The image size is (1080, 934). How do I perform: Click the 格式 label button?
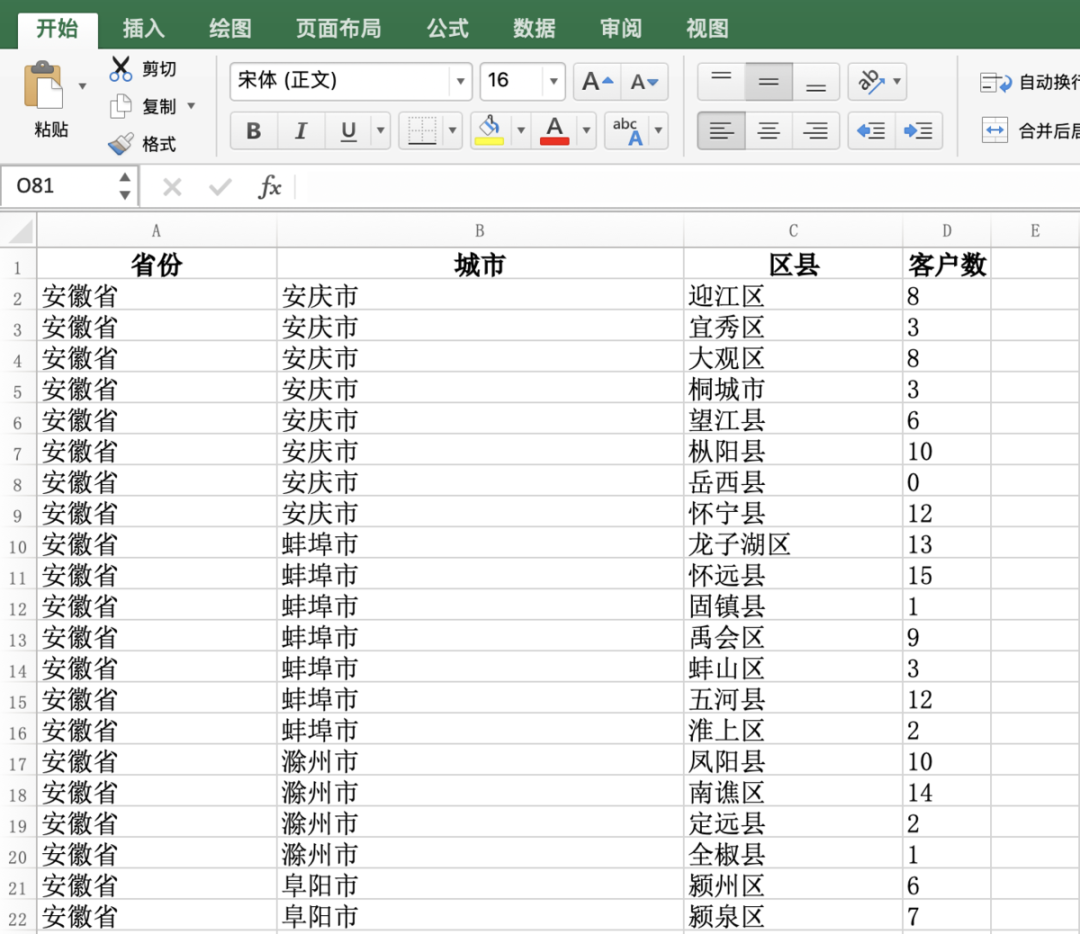tap(159, 144)
